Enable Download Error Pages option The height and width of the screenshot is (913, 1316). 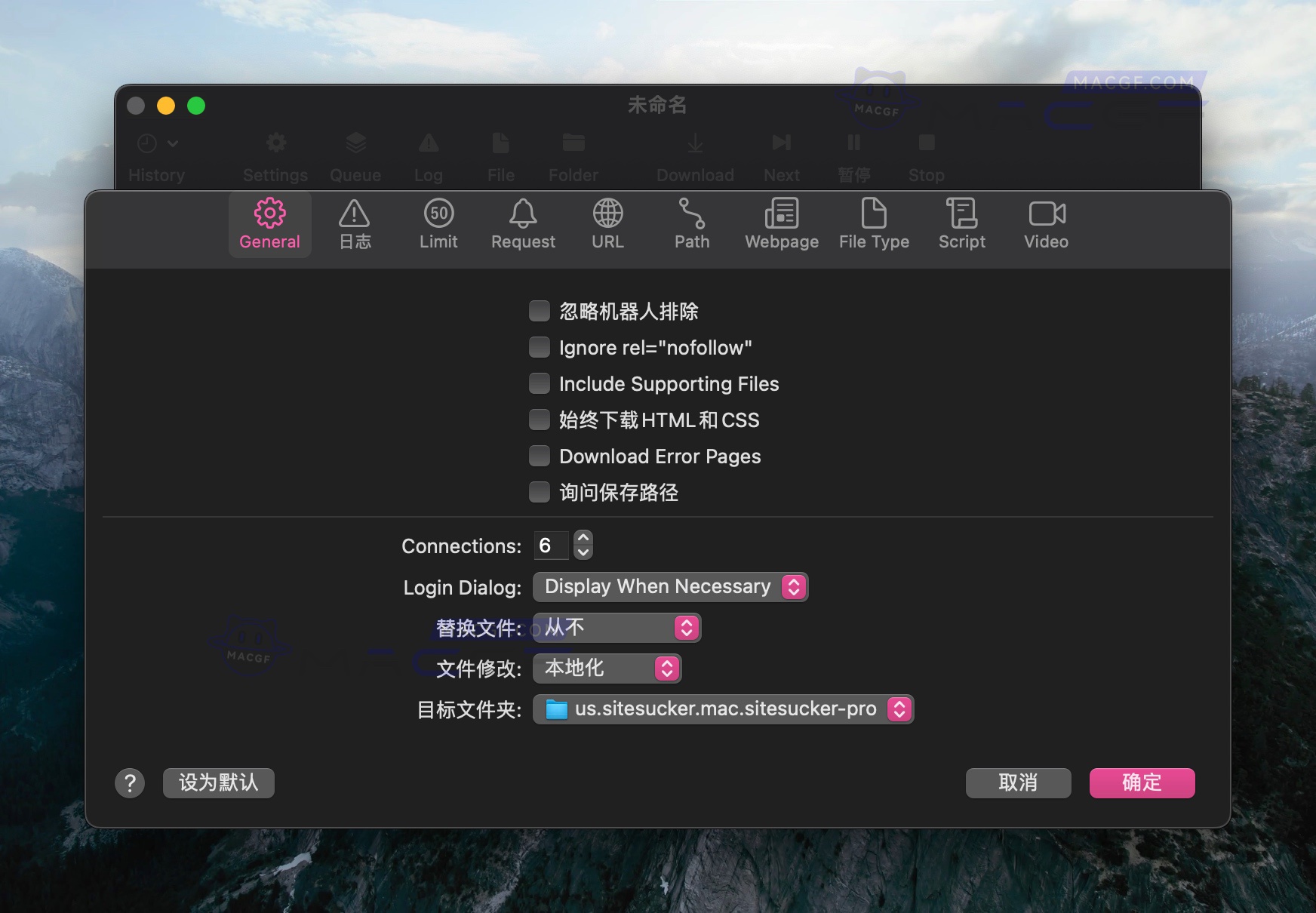[539, 455]
